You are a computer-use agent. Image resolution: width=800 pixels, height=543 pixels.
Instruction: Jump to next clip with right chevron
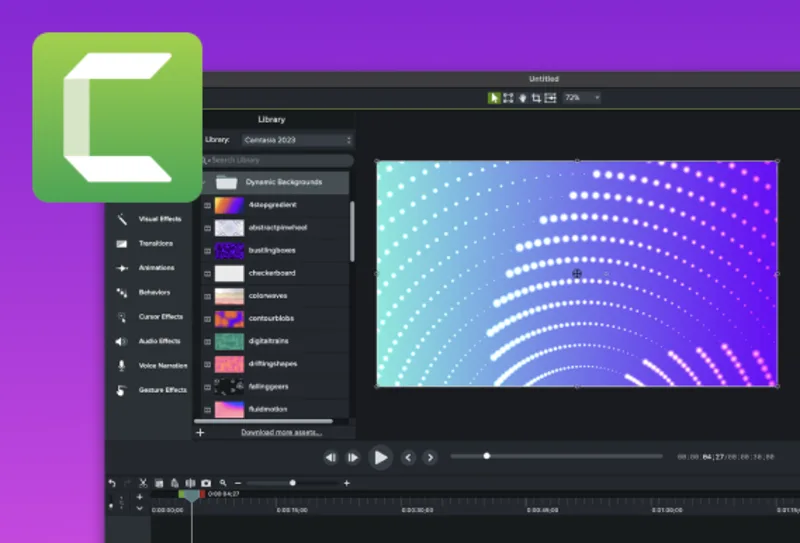coord(430,457)
